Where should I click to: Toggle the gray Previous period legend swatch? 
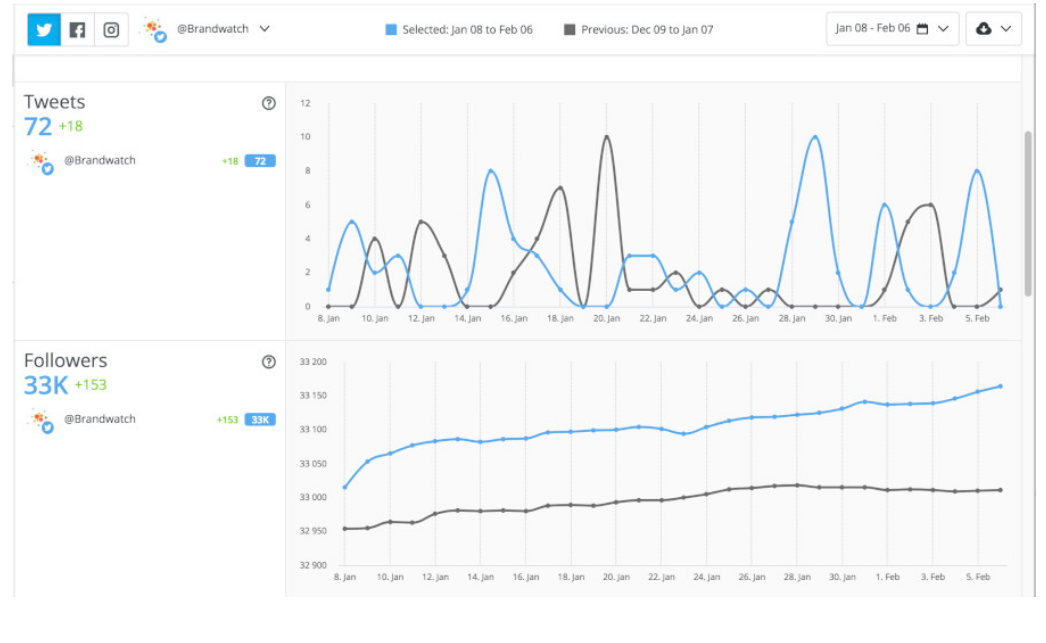tap(571, 29)
